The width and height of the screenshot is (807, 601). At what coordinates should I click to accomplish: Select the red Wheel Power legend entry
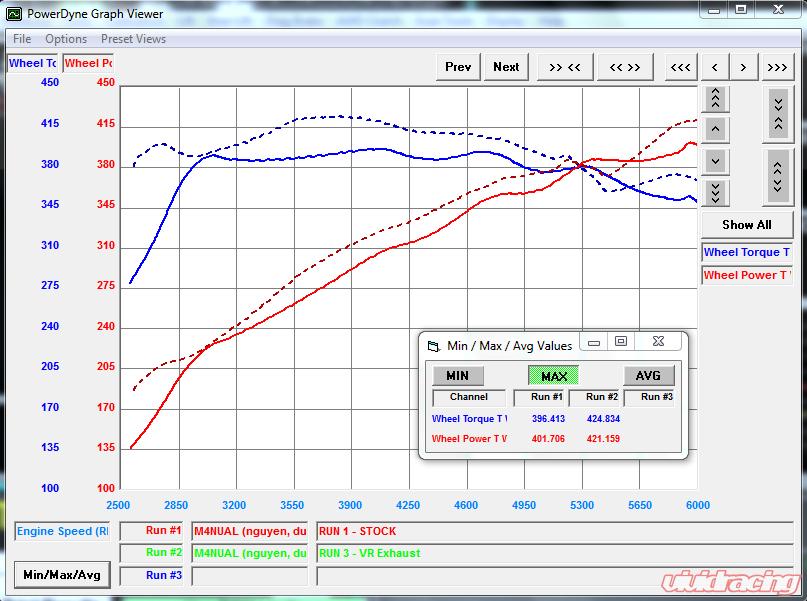point(747,275)
